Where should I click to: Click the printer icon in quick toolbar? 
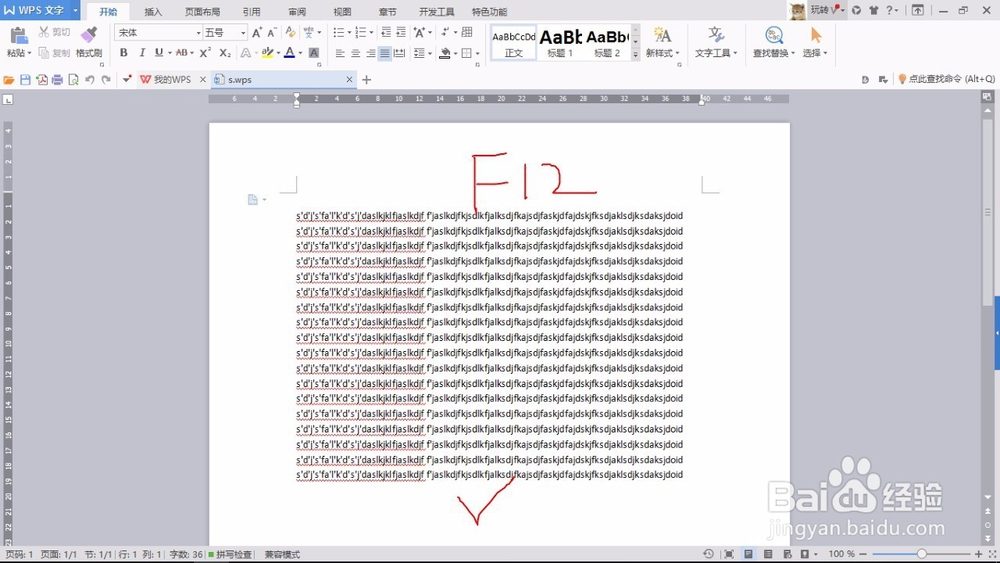(x=57, y=80)
